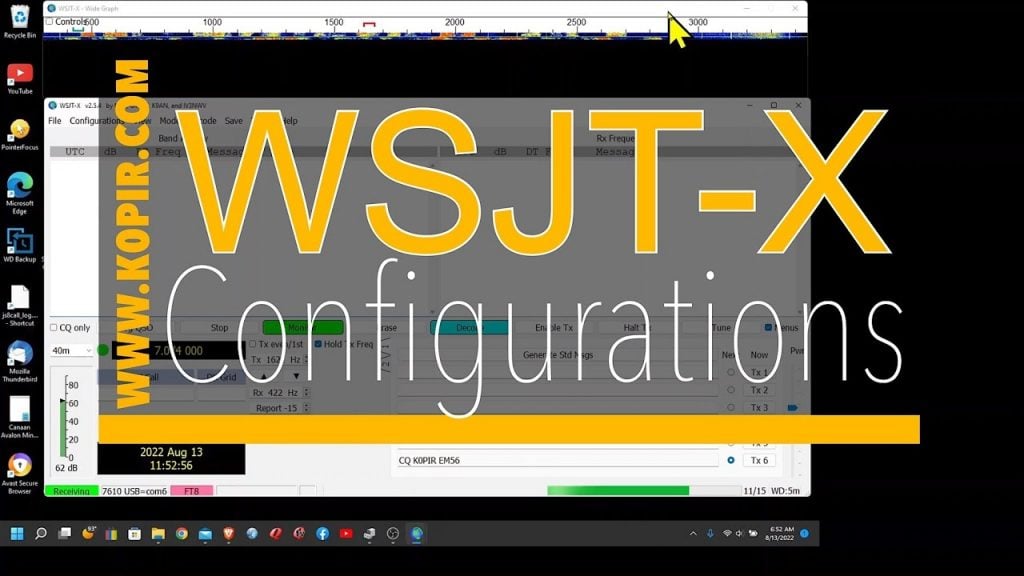The image size is (1024, 576).
Task: Switch to WSJT-X taskbar icon
Action: 417,534
